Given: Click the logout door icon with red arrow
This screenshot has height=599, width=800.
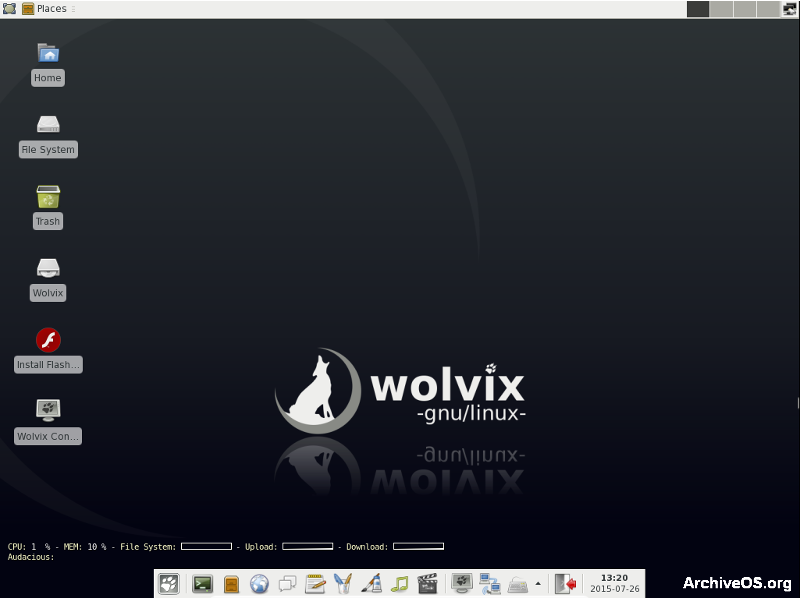Looking at the screenshot, I should (566, 584).
